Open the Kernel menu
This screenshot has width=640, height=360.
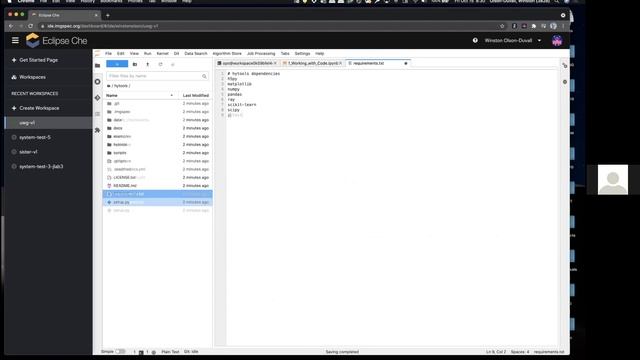coord(162,53)
